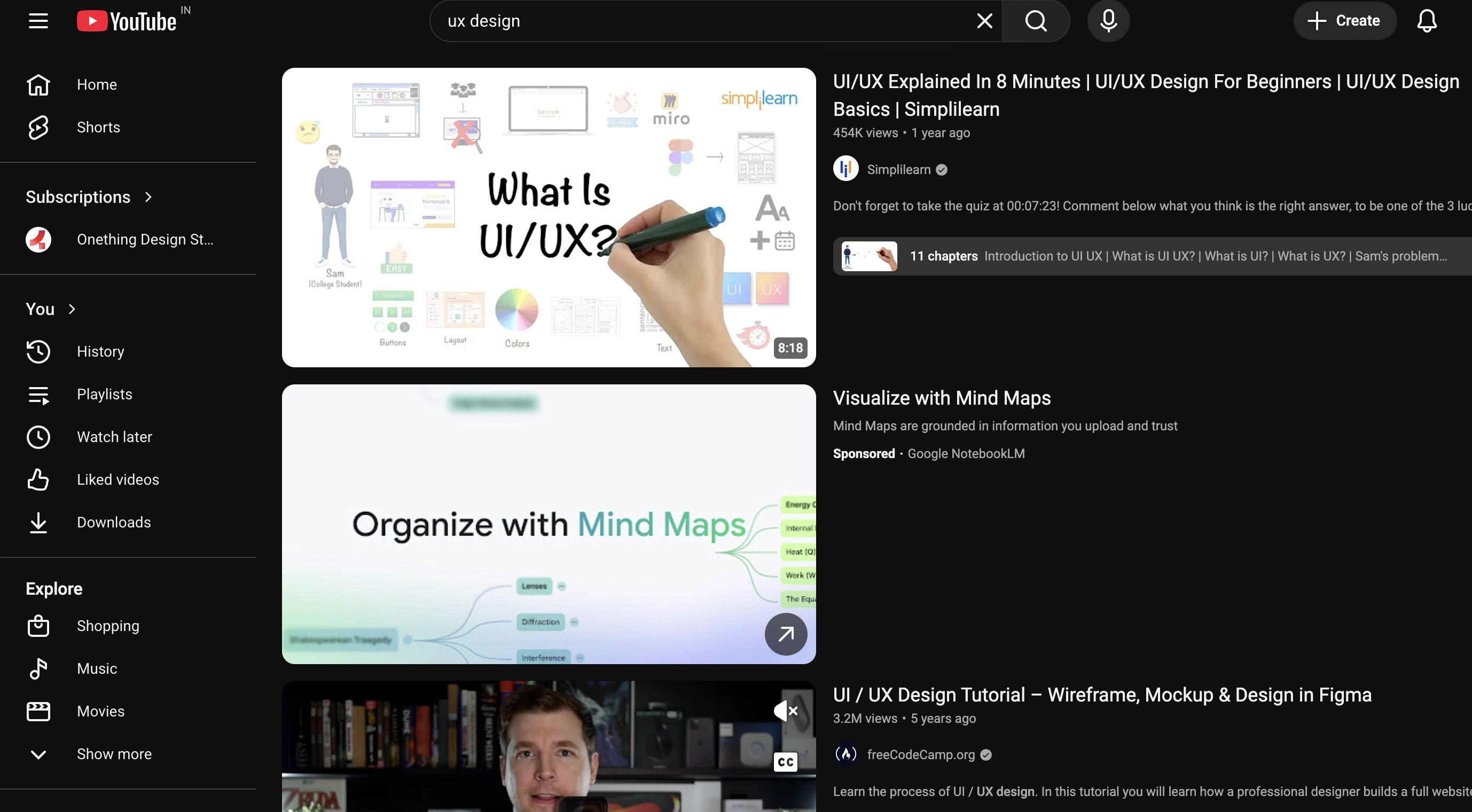Expand the You section chevron
Viewport: 1472px width, 812px height.
click(x=72, y=309)
